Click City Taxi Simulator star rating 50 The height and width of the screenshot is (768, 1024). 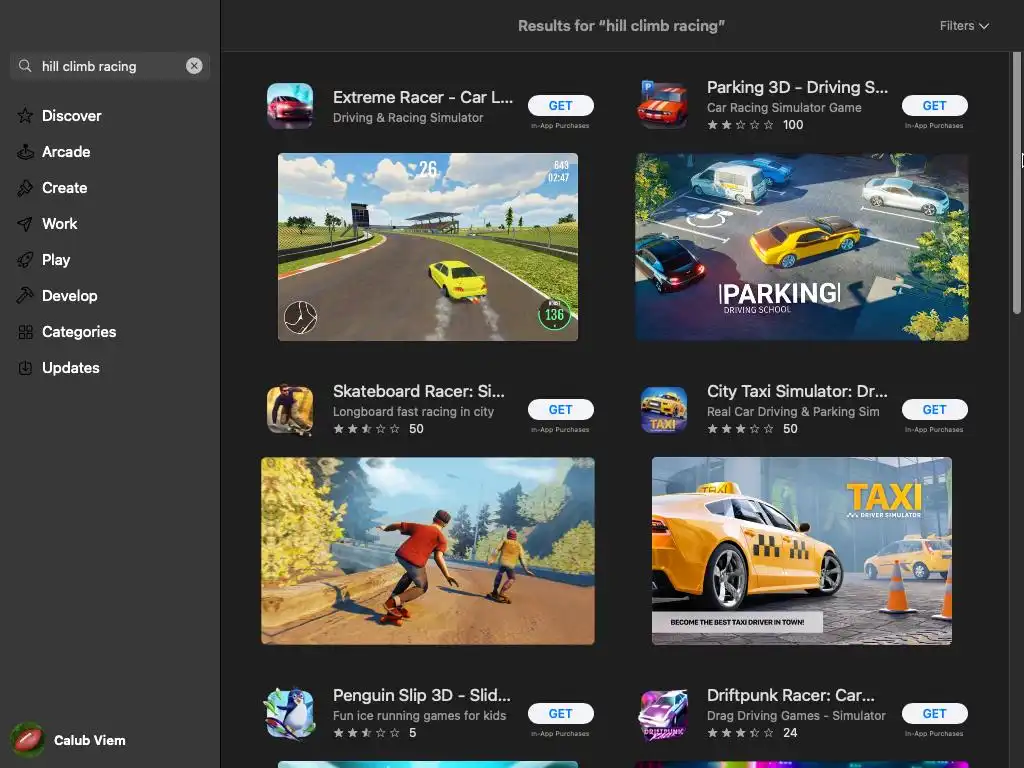[752, 429]
